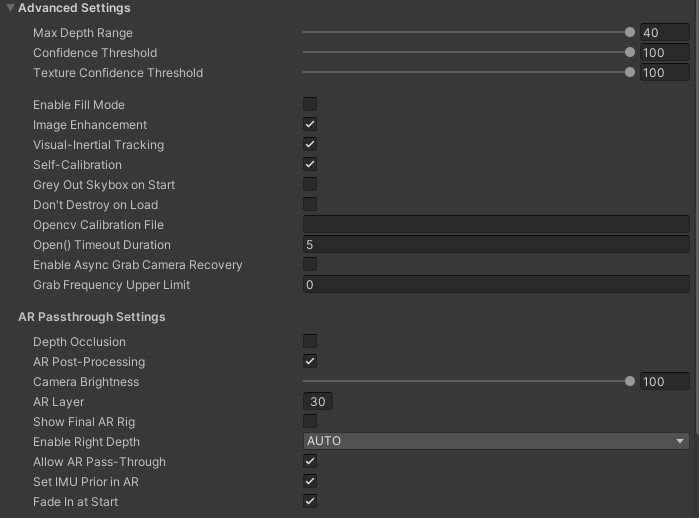699x518 pixels.
Task: Open the Enable Right Depth dropdown
Action: (496, 441)
